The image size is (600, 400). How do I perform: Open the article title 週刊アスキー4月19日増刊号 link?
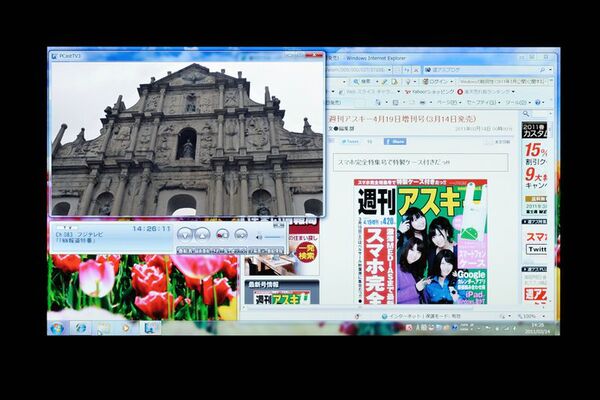403,119
